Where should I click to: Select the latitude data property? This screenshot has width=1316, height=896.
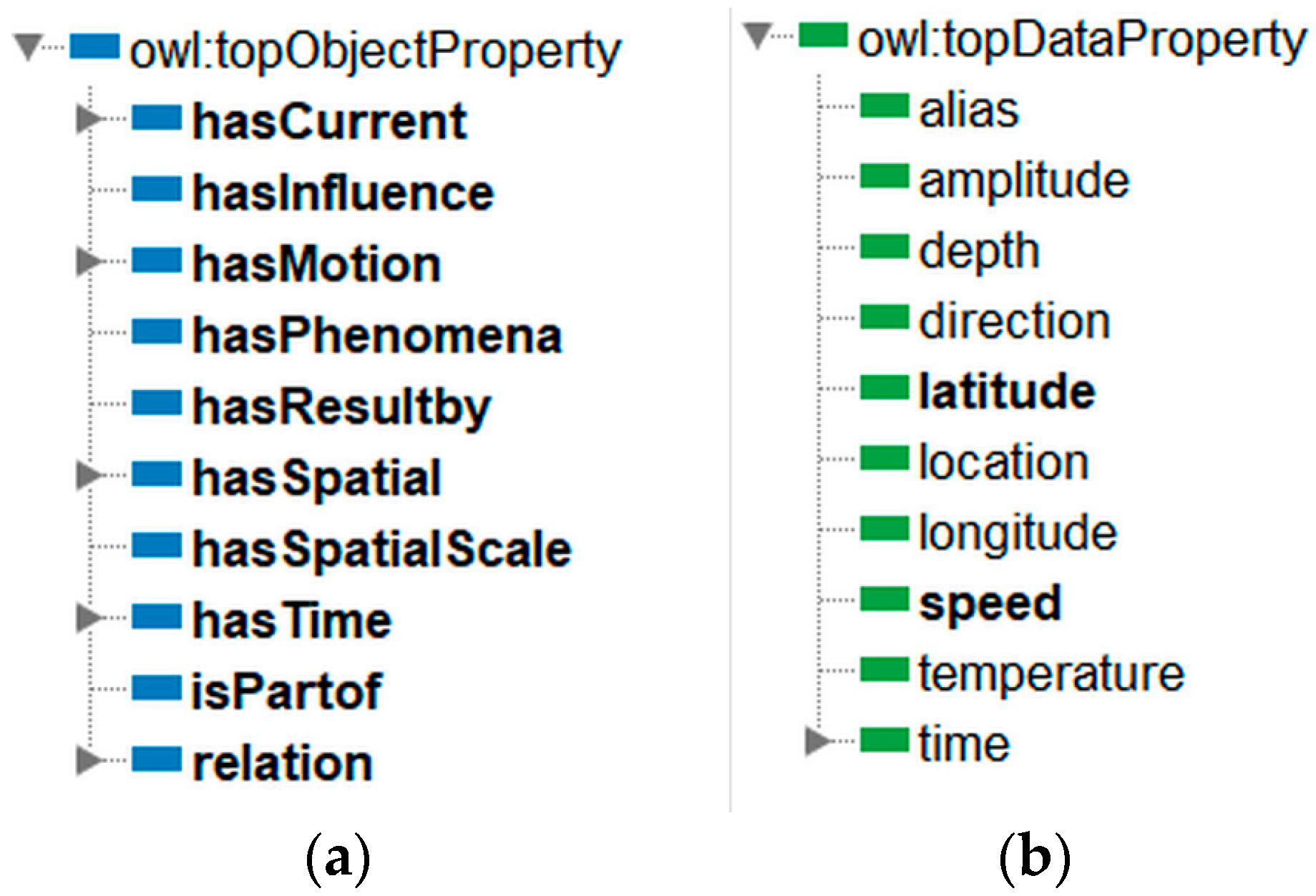click(1006, 391)
